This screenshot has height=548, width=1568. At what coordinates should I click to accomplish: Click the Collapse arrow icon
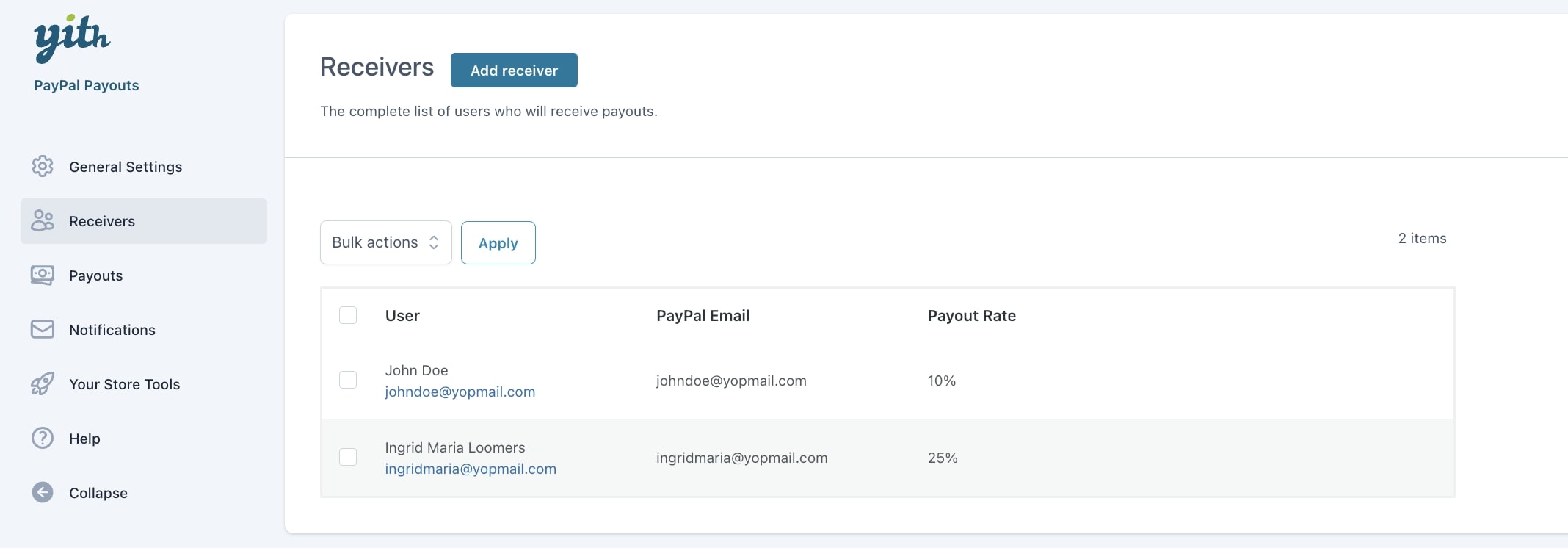pyautogui.click(x=43, y=493)
